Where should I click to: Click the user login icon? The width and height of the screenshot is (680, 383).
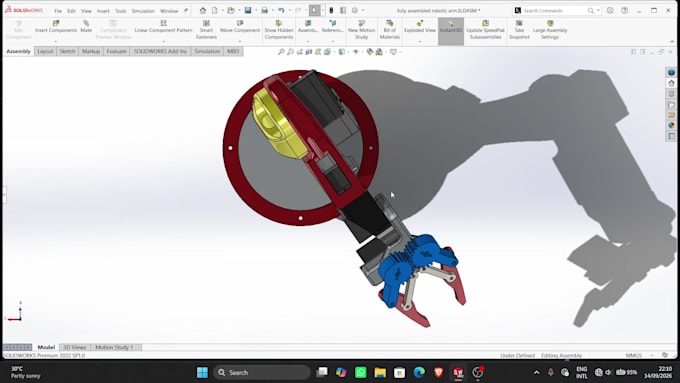pyautogui.click(x=610, y=10)
